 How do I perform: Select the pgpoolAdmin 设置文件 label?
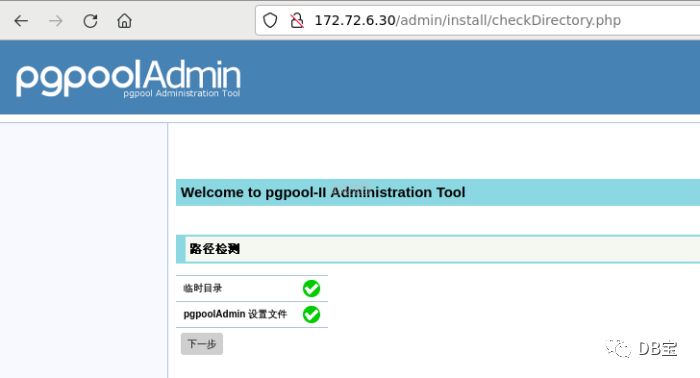pos(235,314)
